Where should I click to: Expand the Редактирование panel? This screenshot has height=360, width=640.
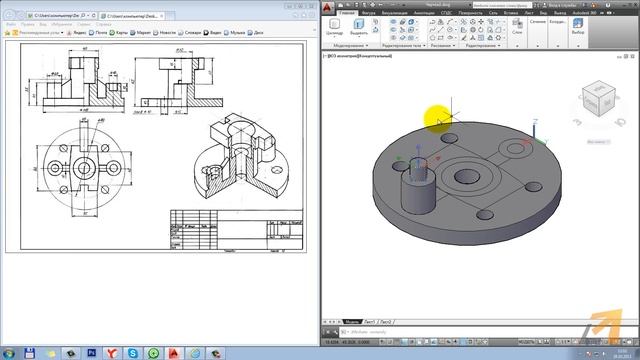pyautogui.click(x=483, y=46)
